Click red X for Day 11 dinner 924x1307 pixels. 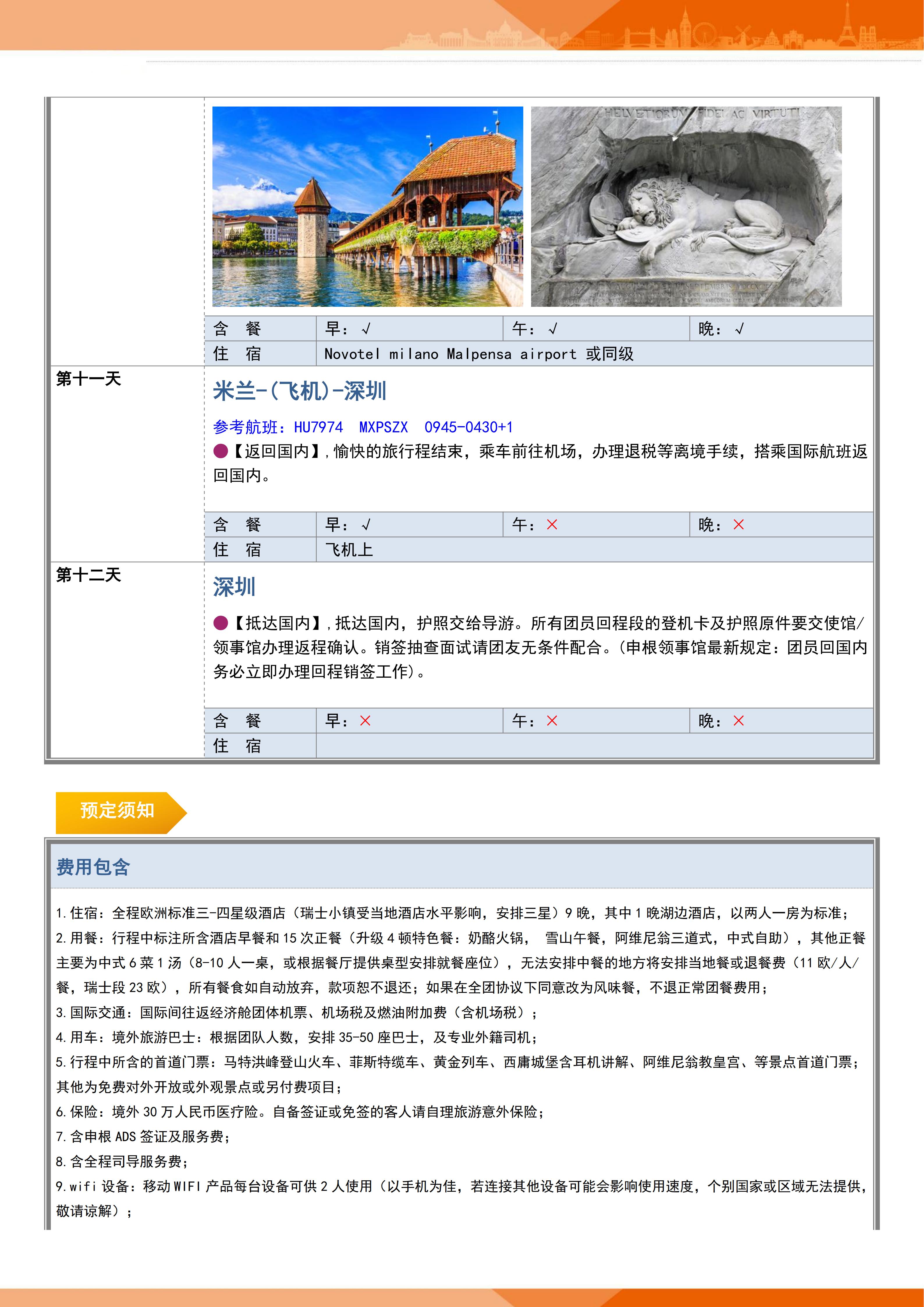pos(739,525)
